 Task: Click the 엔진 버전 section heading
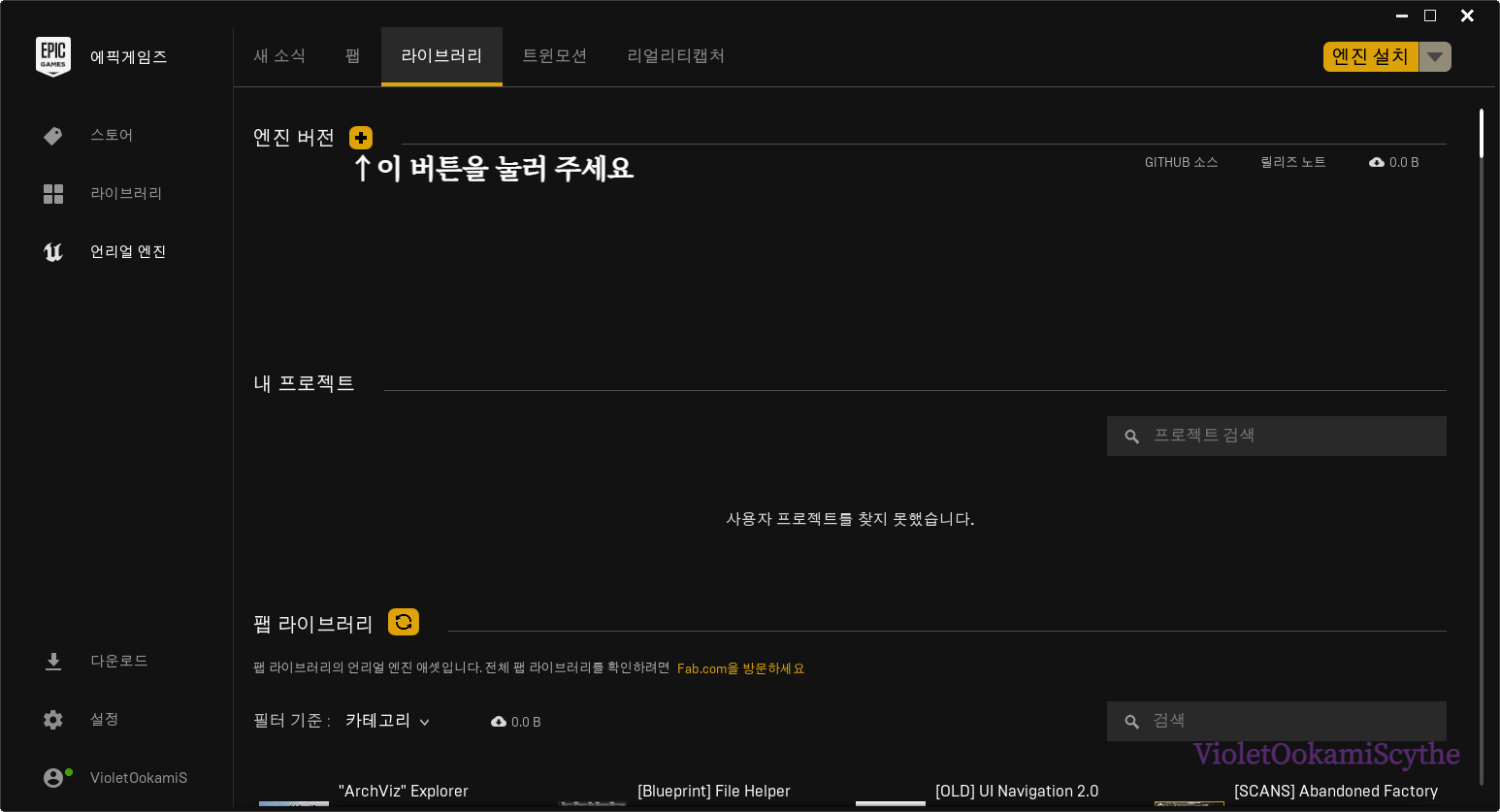(x=294, y=138)
